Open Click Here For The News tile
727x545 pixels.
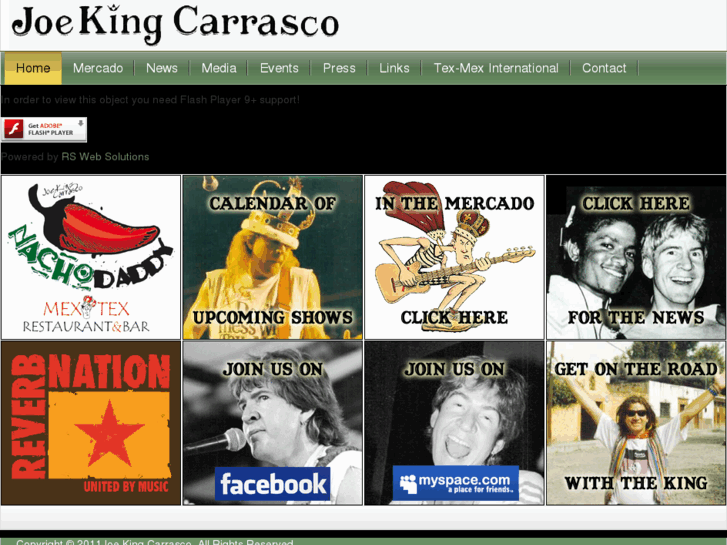pos(636,257)
